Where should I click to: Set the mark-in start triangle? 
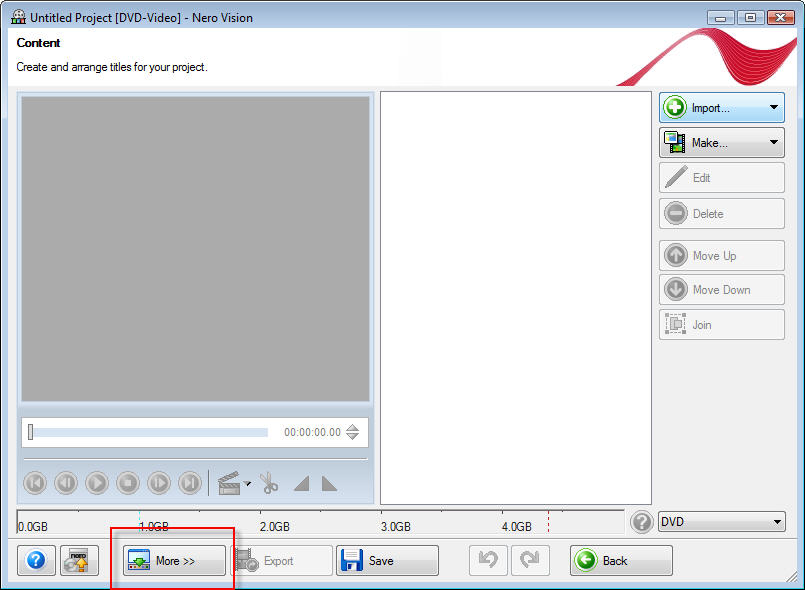click(301, 484)
